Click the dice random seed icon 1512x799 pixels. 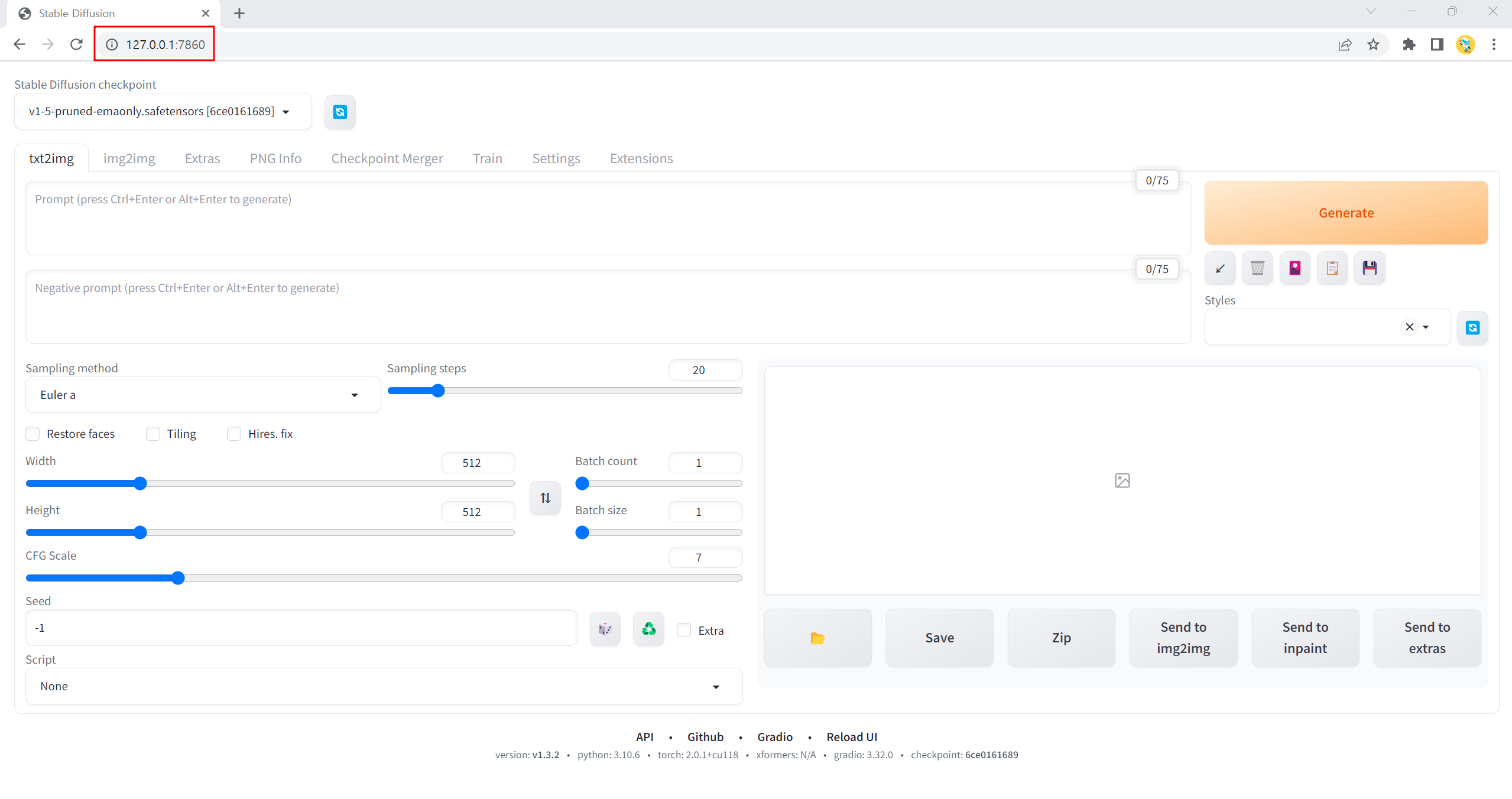(x=605, y=629)
